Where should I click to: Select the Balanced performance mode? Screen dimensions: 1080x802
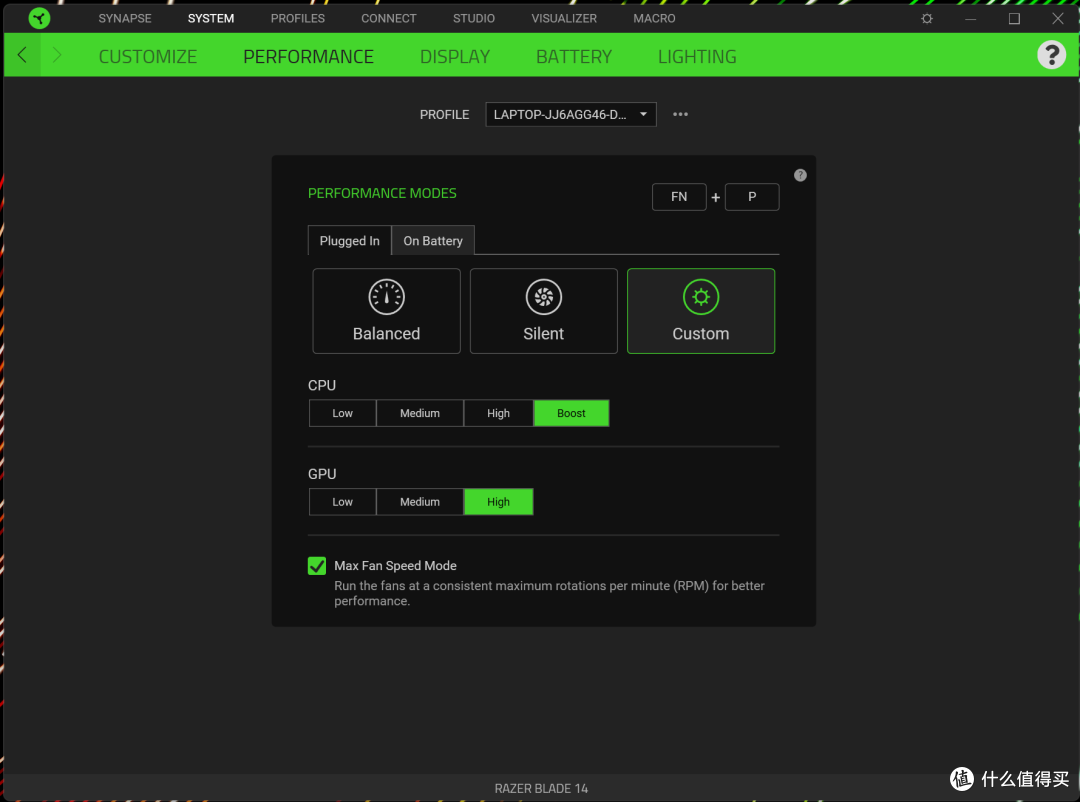386,311
